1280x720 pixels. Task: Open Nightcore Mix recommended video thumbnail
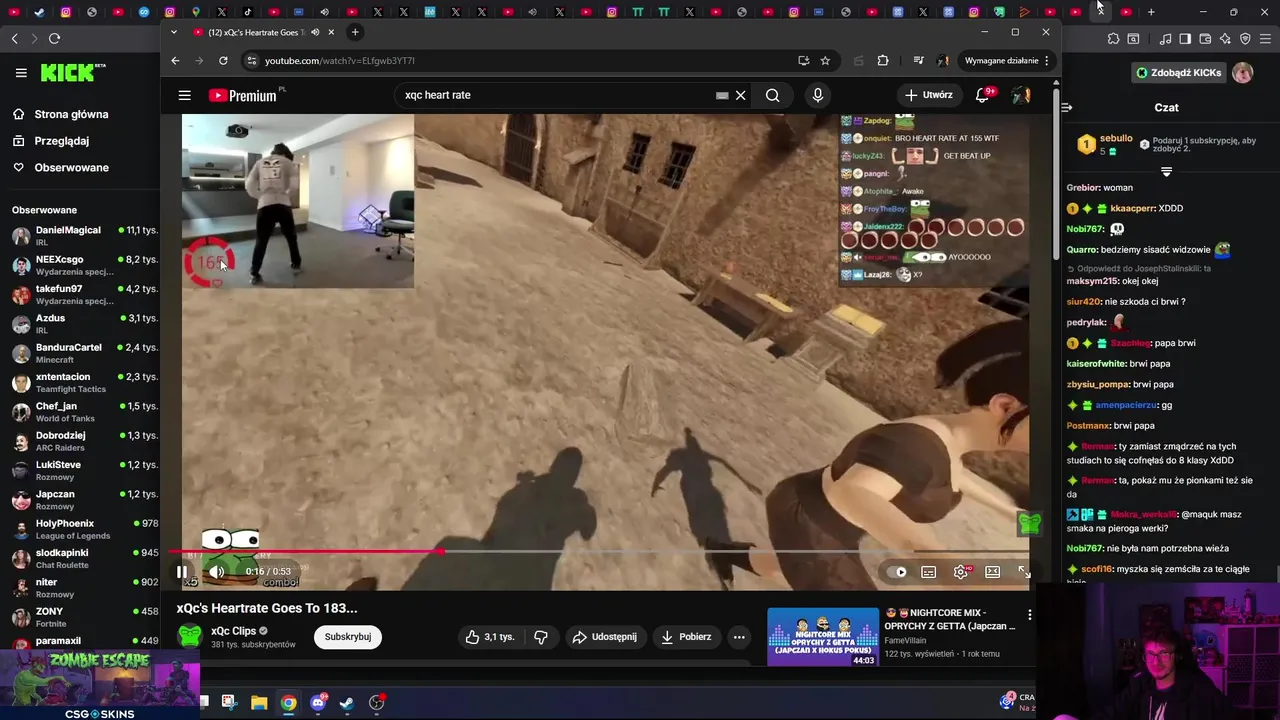click(823, 637)
